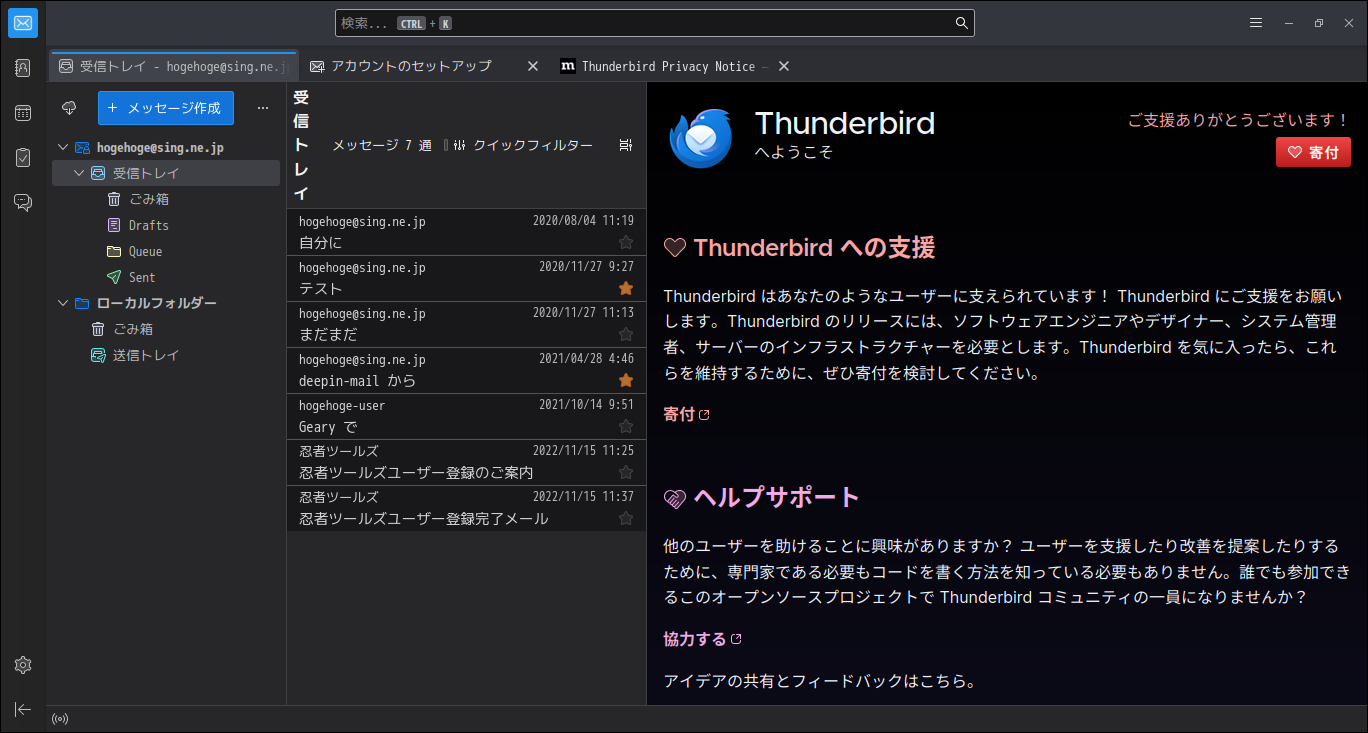The height and width of the screenshot is (733, 1368).
Task: Click the Sent folder icon
Action: tap(114, 277)
